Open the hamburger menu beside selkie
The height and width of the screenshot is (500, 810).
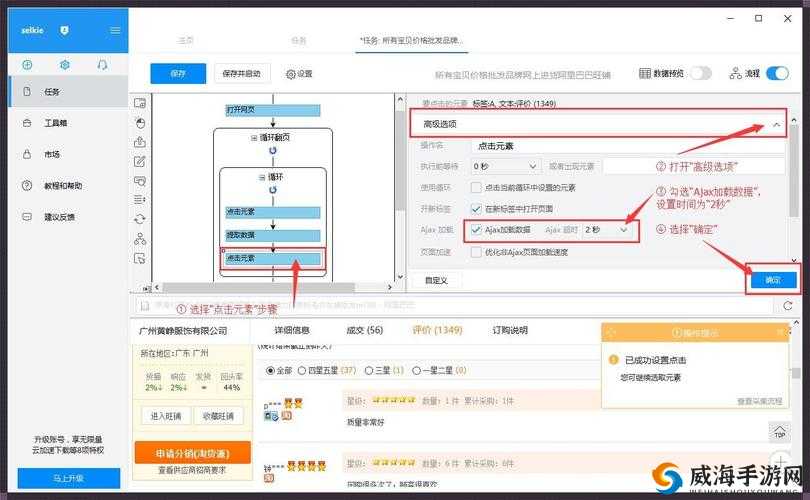pyautogui.click(x=115, y=30)
